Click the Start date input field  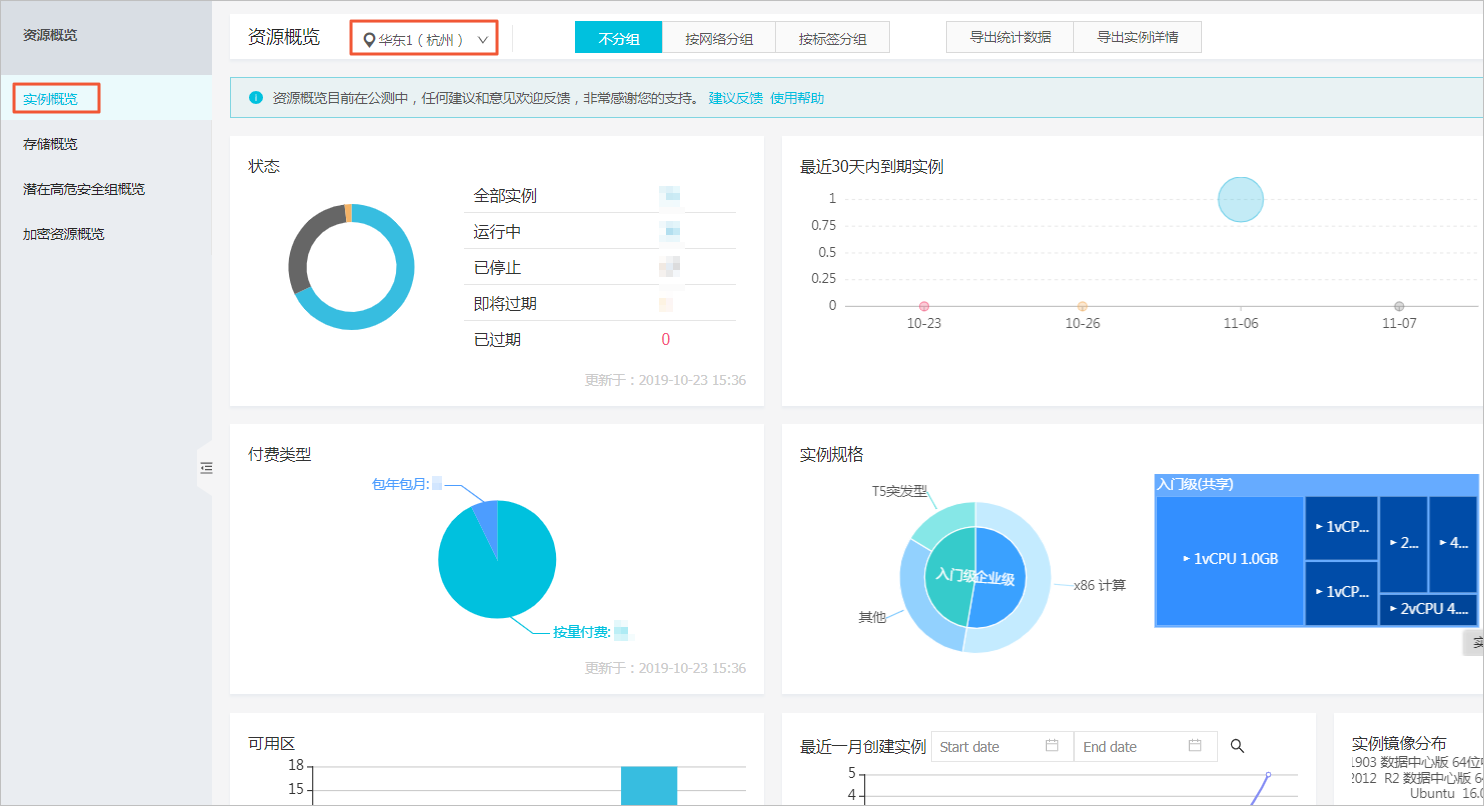click(1002, 746)
